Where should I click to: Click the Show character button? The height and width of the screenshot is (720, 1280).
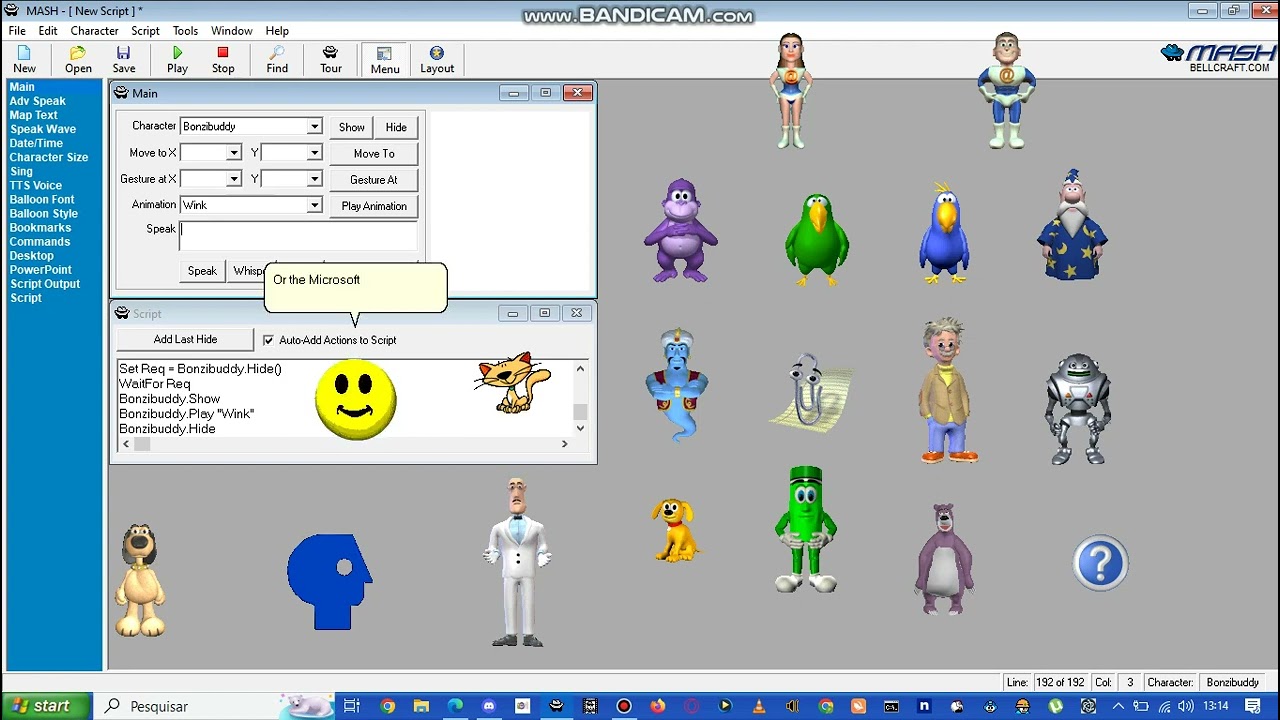click(351, 127)
